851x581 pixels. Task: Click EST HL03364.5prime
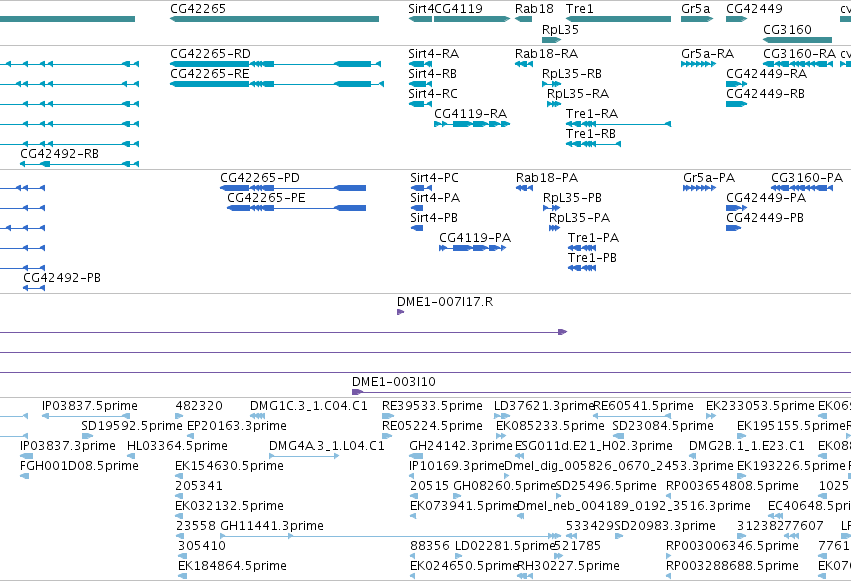(x=133, y=456)
